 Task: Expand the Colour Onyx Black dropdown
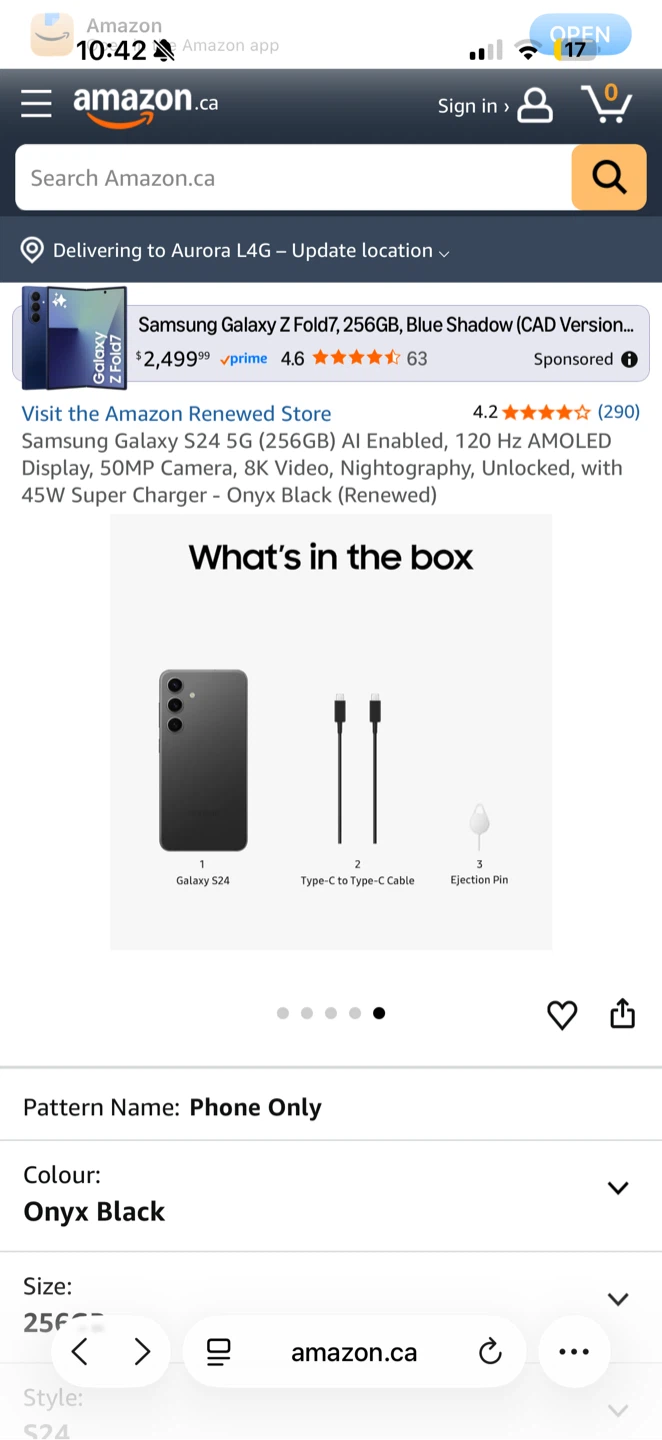click(331, 1196)
